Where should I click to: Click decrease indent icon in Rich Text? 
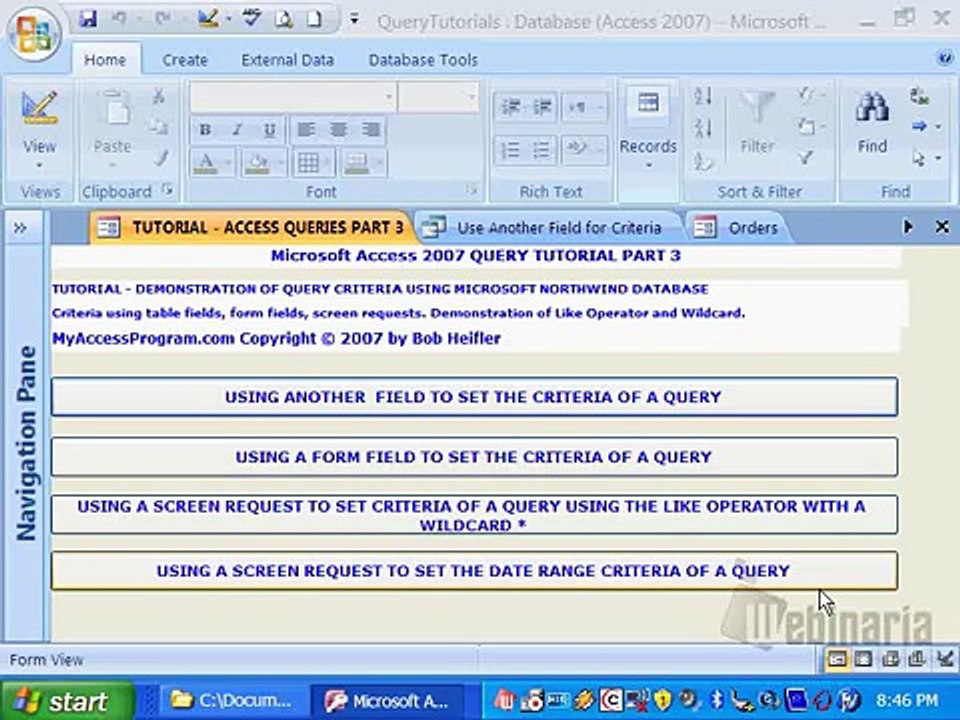[510, 107]
